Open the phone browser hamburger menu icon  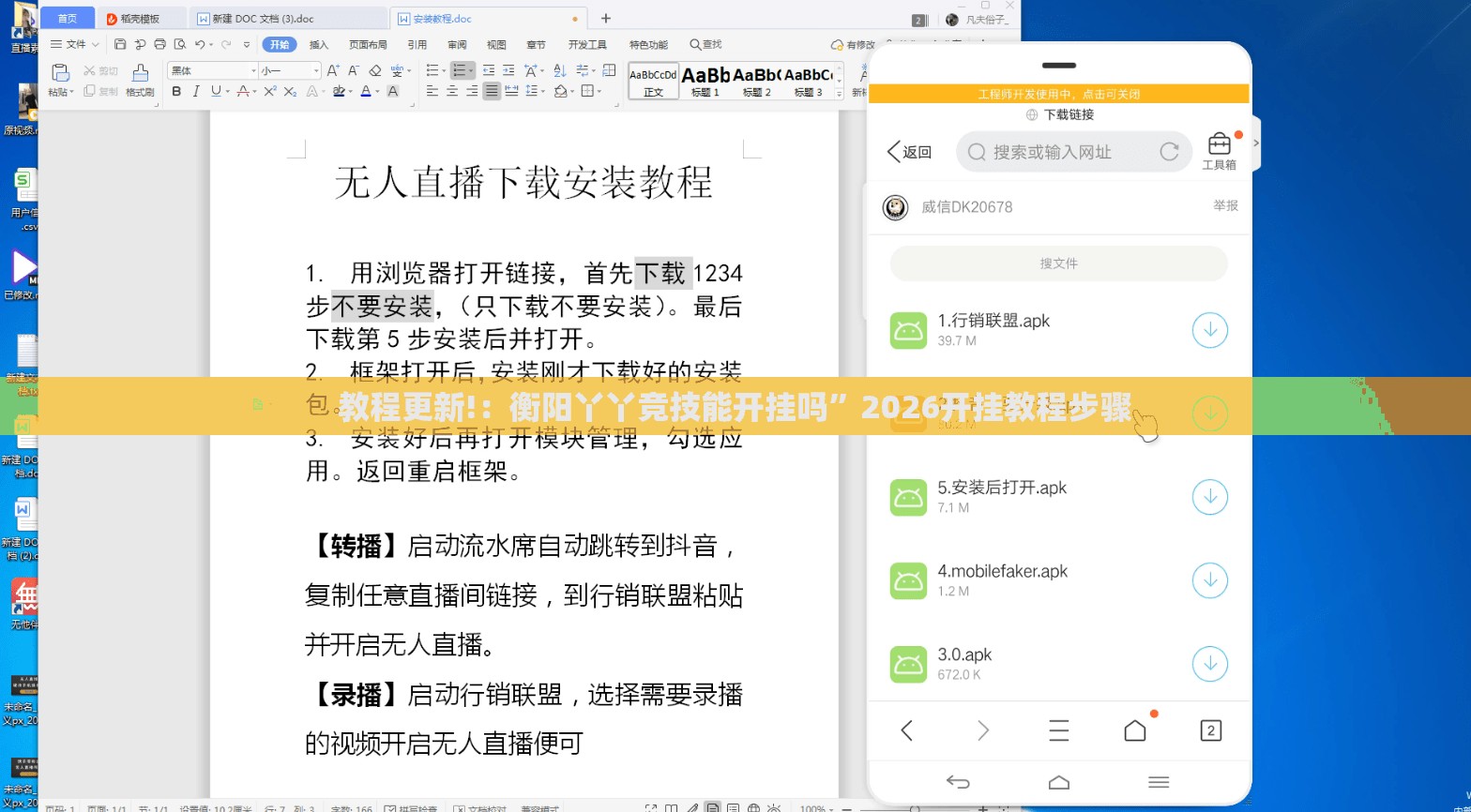[x=1059, y=730]
